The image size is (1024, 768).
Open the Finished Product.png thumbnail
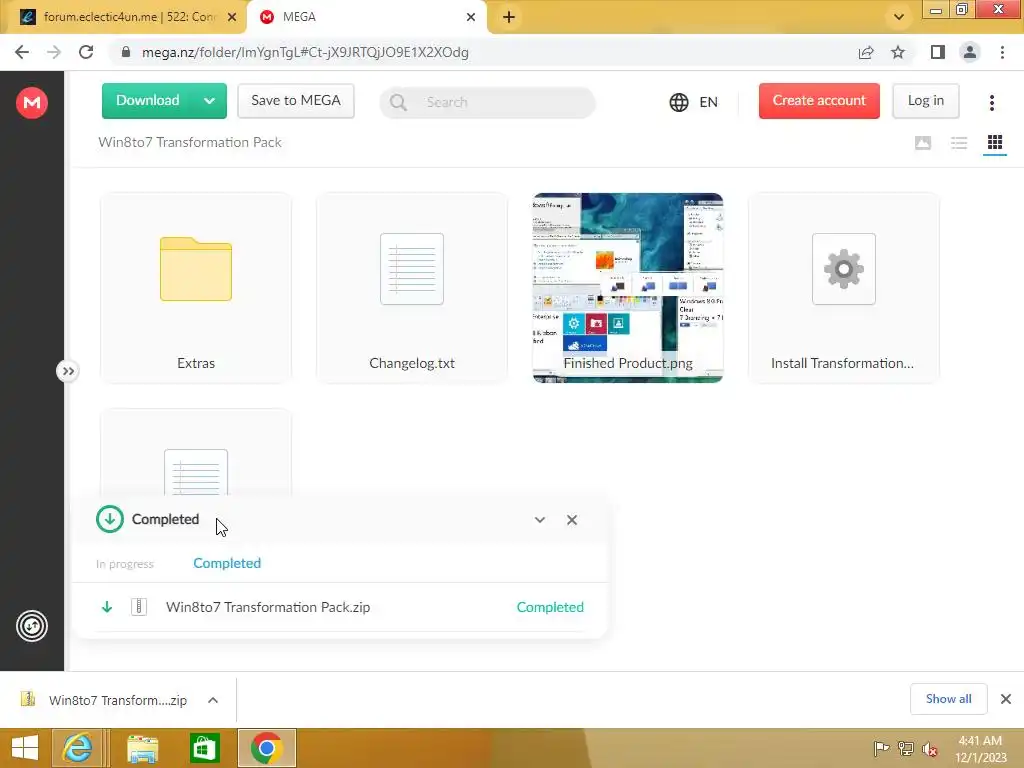pos(628,287)
